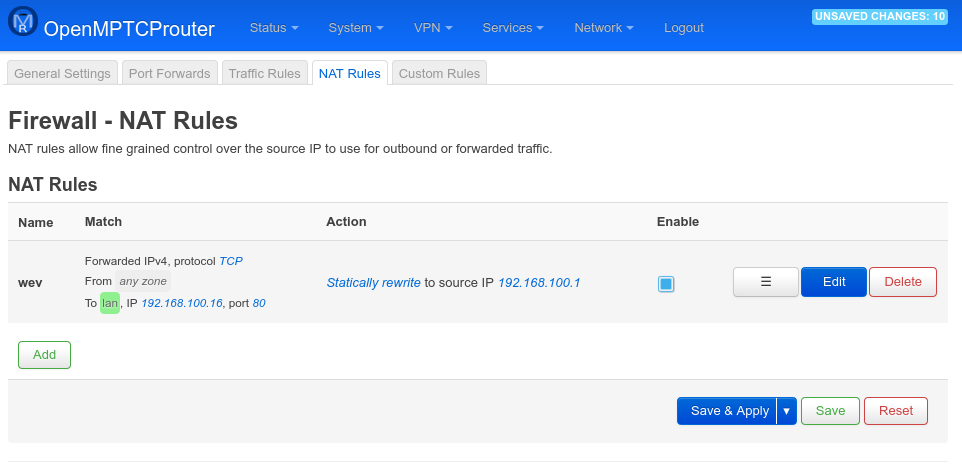Select the NAT Rules tab
This screenshot has width=962, height=472.
pyautogui.click(x=350, y=73)
